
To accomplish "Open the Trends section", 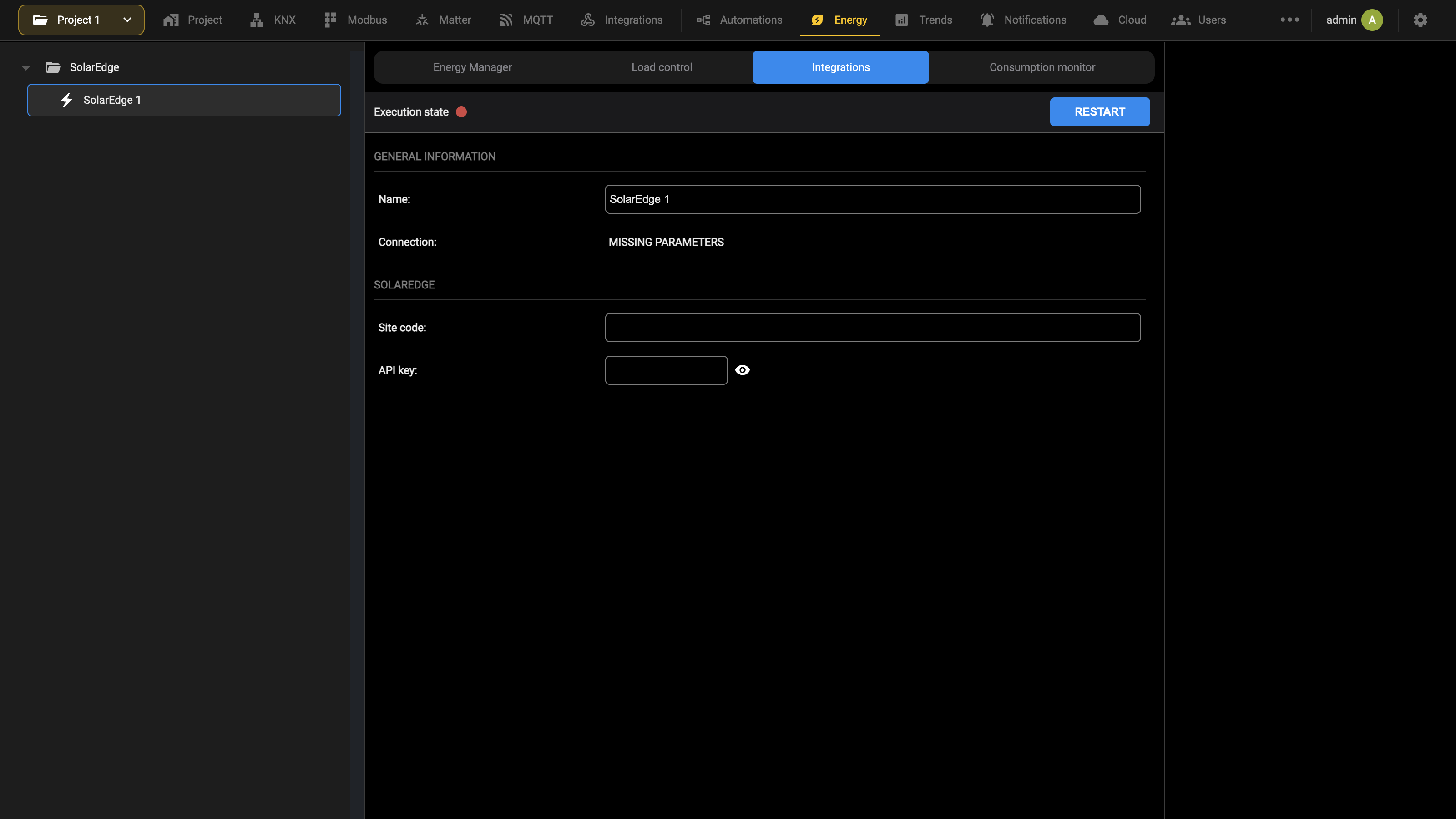I will (x=924, y=20).
